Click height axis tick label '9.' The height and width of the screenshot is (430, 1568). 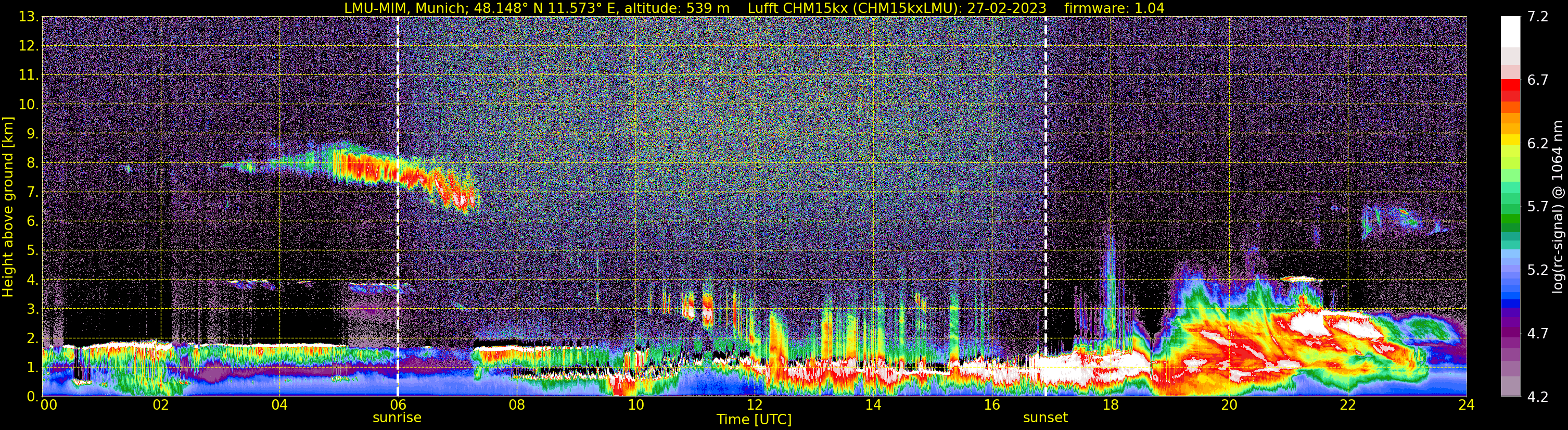(32, 134)
